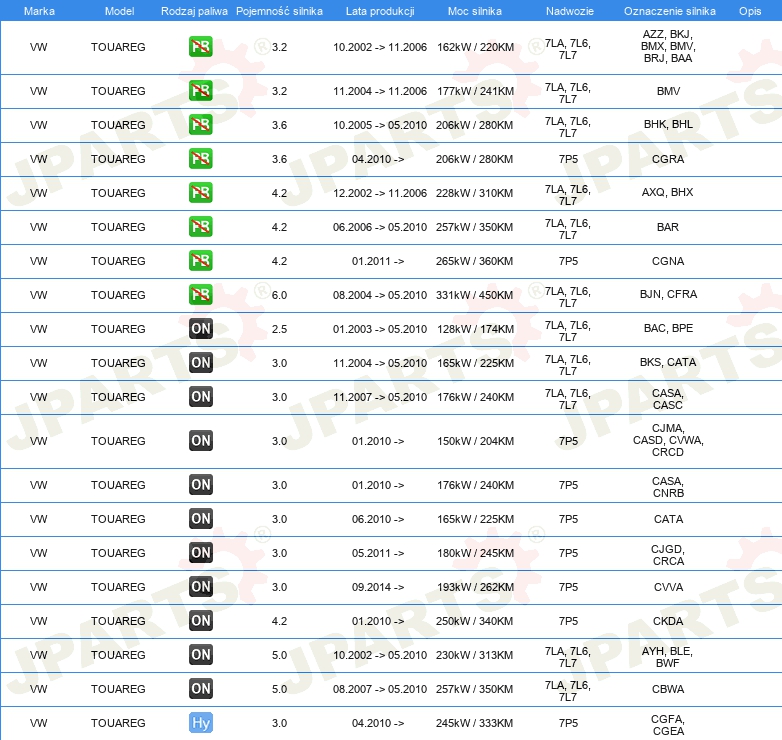Screen dimensions: 782x740
Task: Click the ON icon in the CJGD, CRCA row
Action: point(200,553)
